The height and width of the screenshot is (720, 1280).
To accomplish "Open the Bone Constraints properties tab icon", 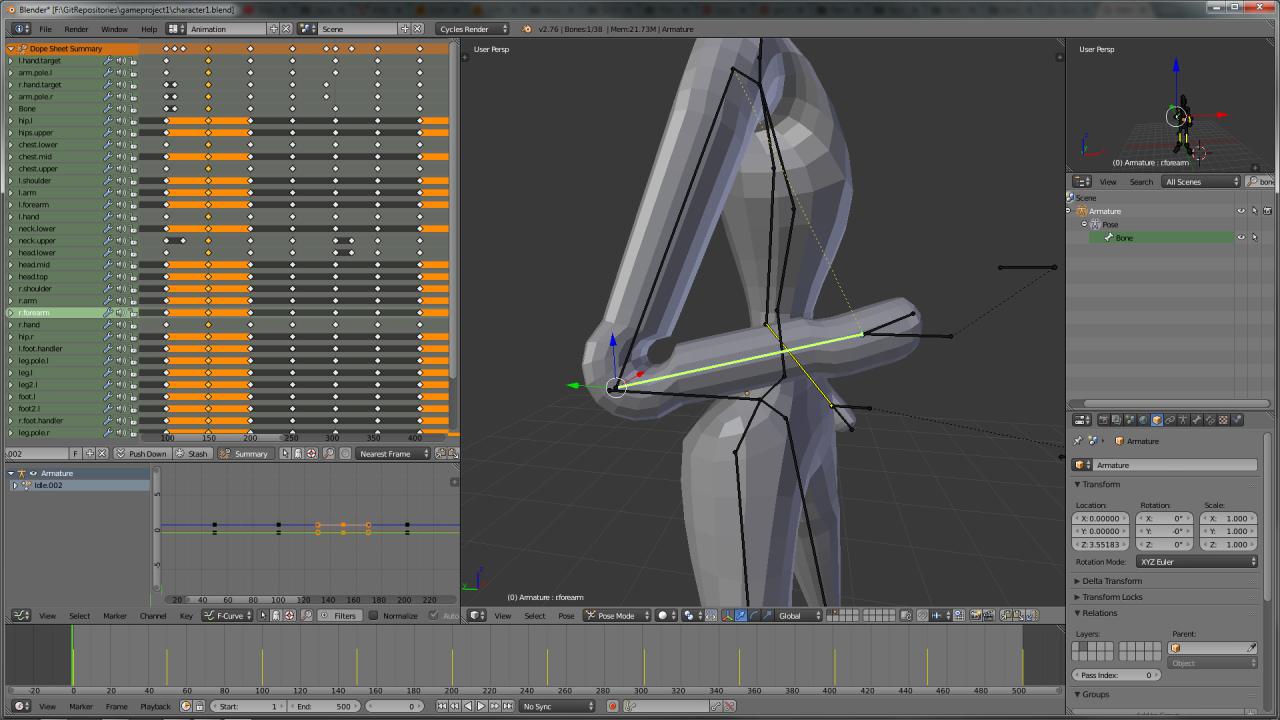I will pyautogui.click(x=1210, y=420).
